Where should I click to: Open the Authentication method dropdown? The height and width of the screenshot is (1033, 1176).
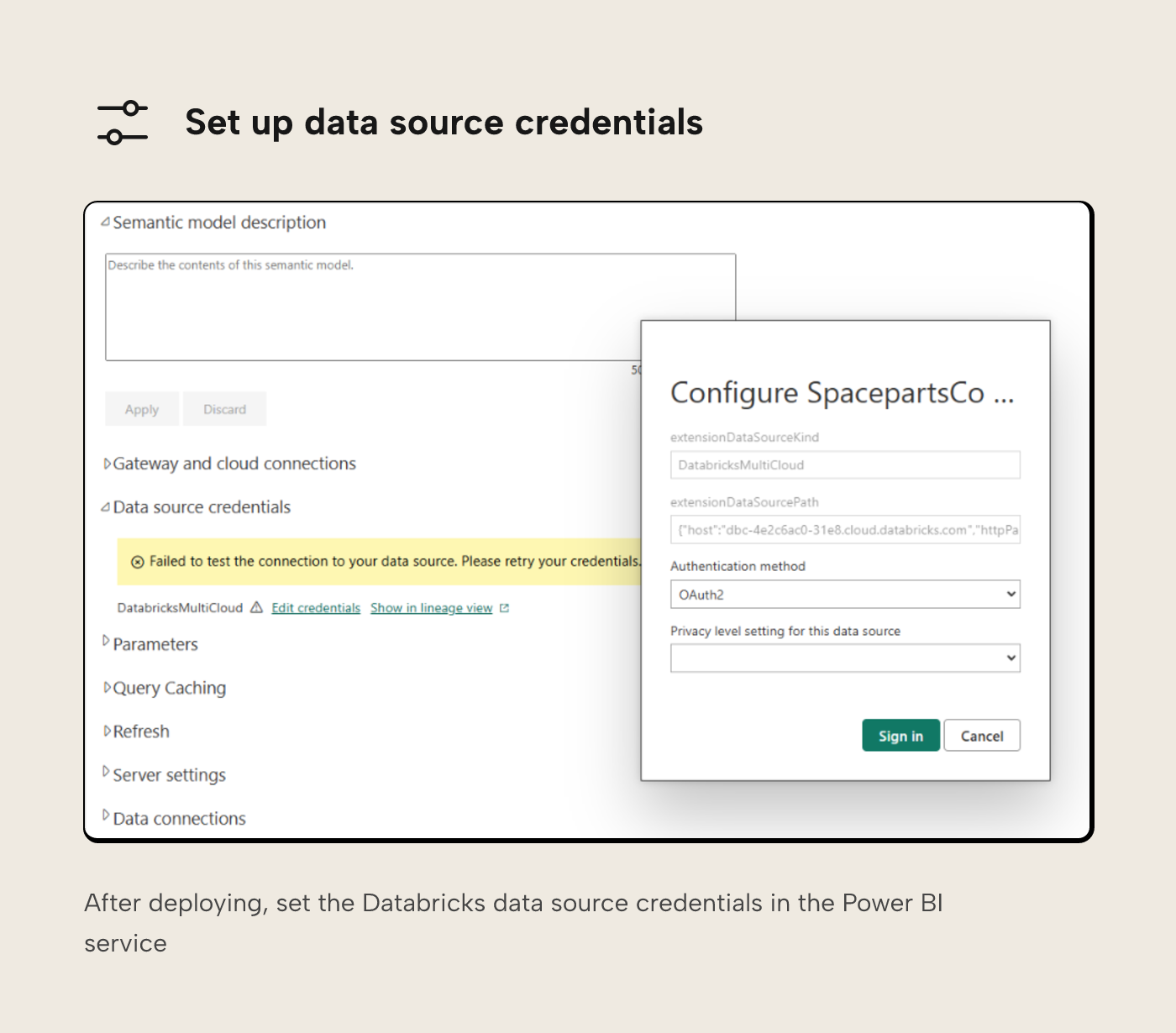[x=845, y=595]
